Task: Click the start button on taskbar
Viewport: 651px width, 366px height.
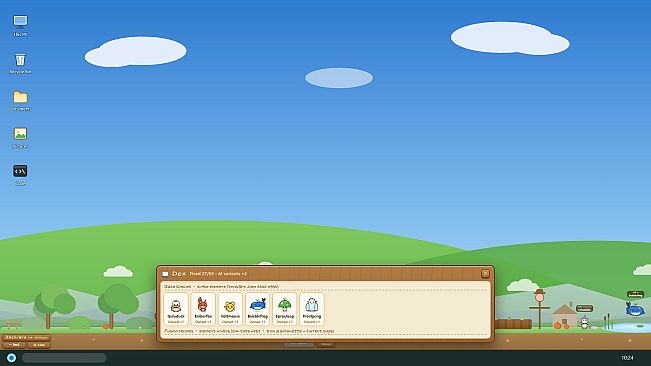Action: point(11,358)
